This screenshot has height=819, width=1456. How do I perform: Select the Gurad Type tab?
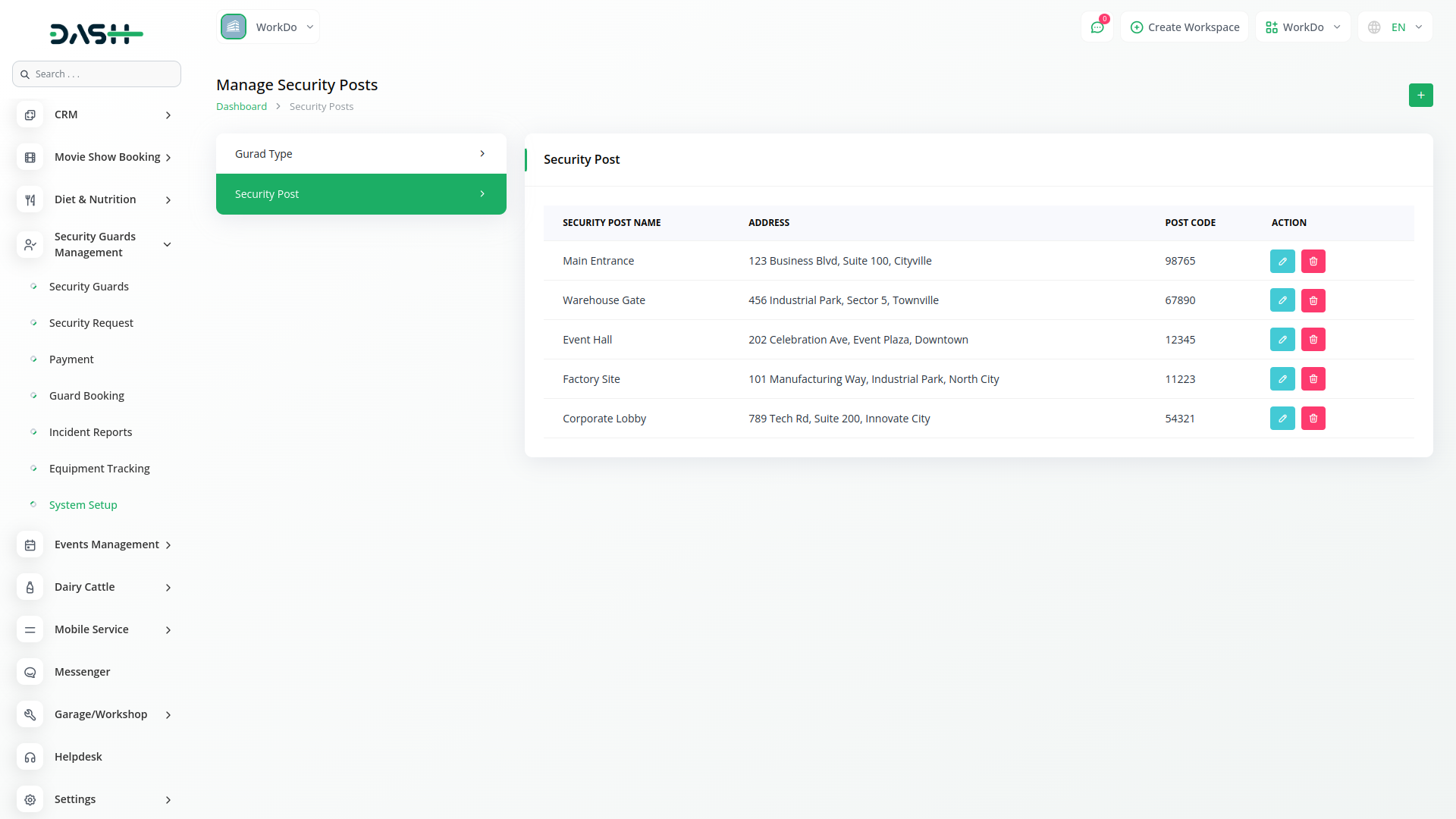[x=361, y=154]
